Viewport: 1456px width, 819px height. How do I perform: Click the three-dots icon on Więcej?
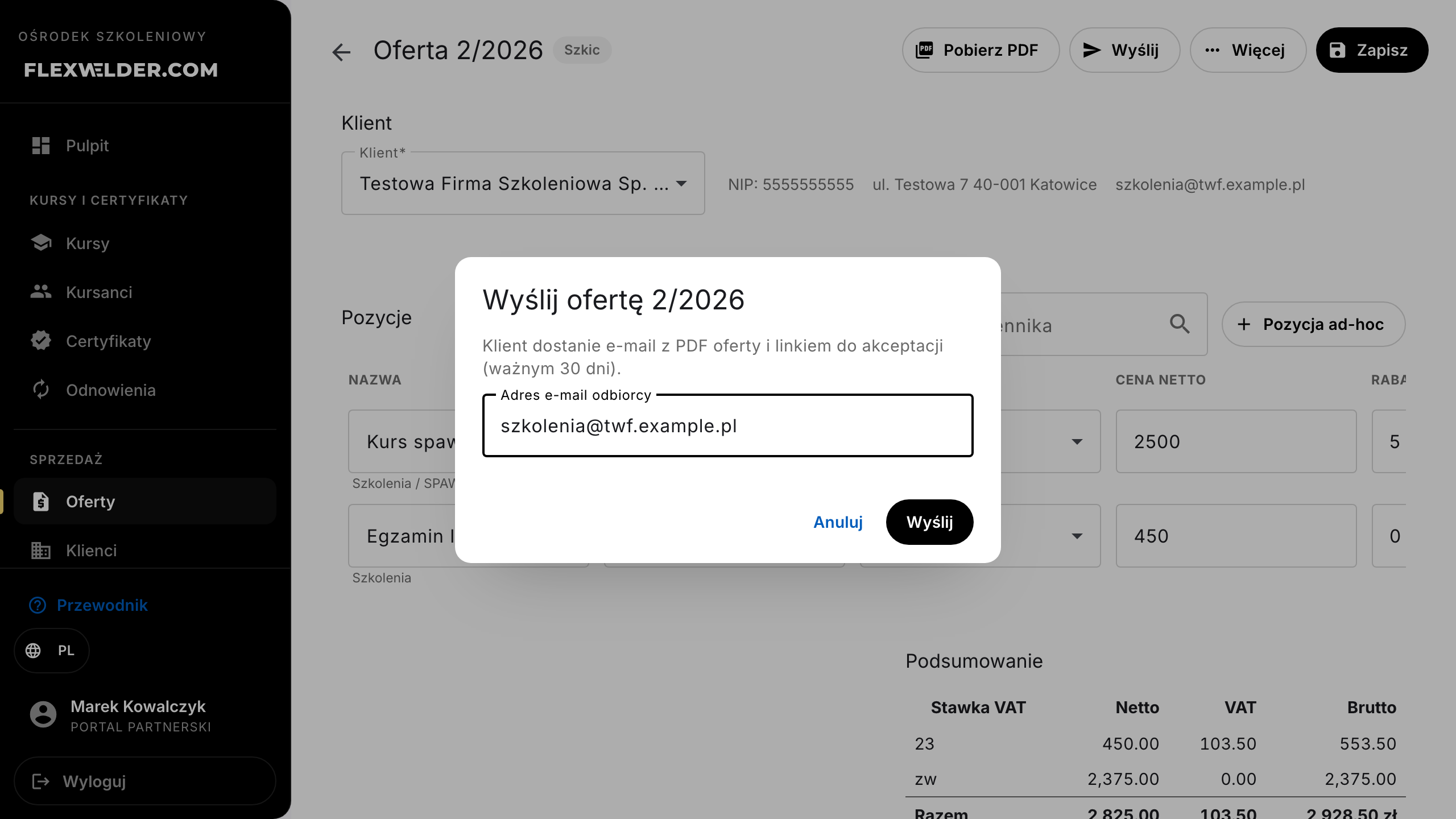1212,50
